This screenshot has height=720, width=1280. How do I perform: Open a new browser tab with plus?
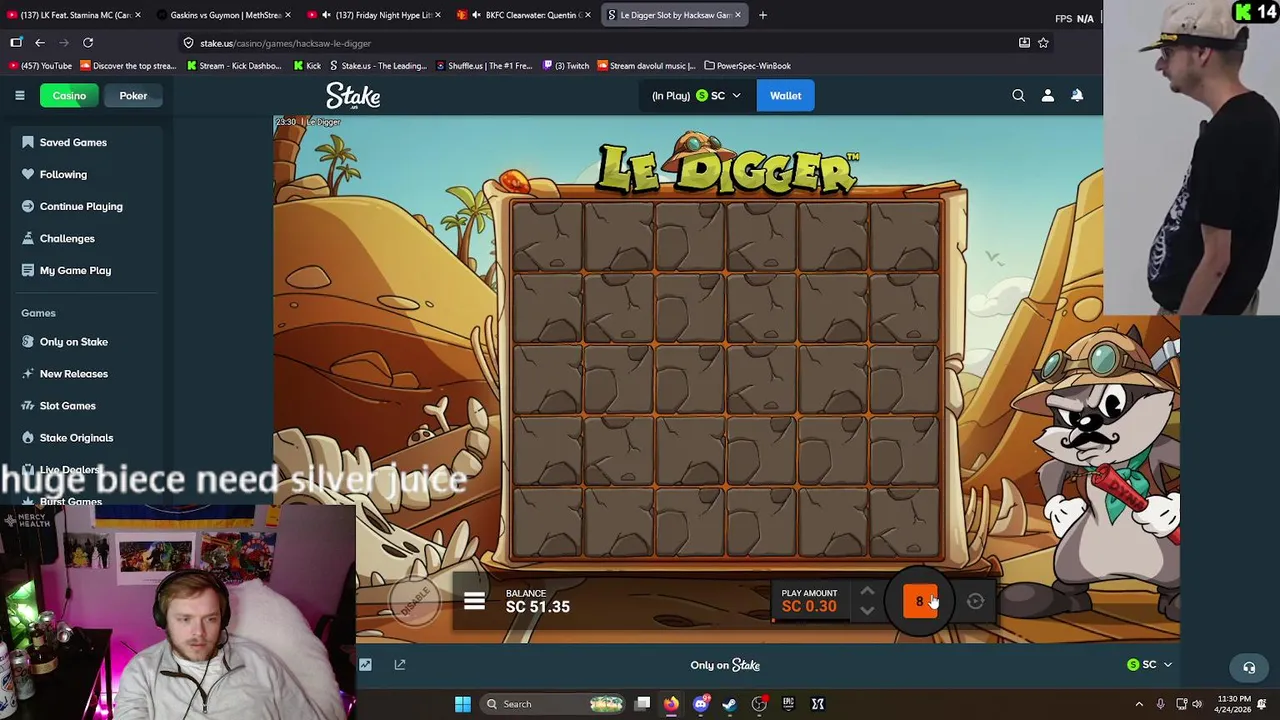(x=763, y=15)
